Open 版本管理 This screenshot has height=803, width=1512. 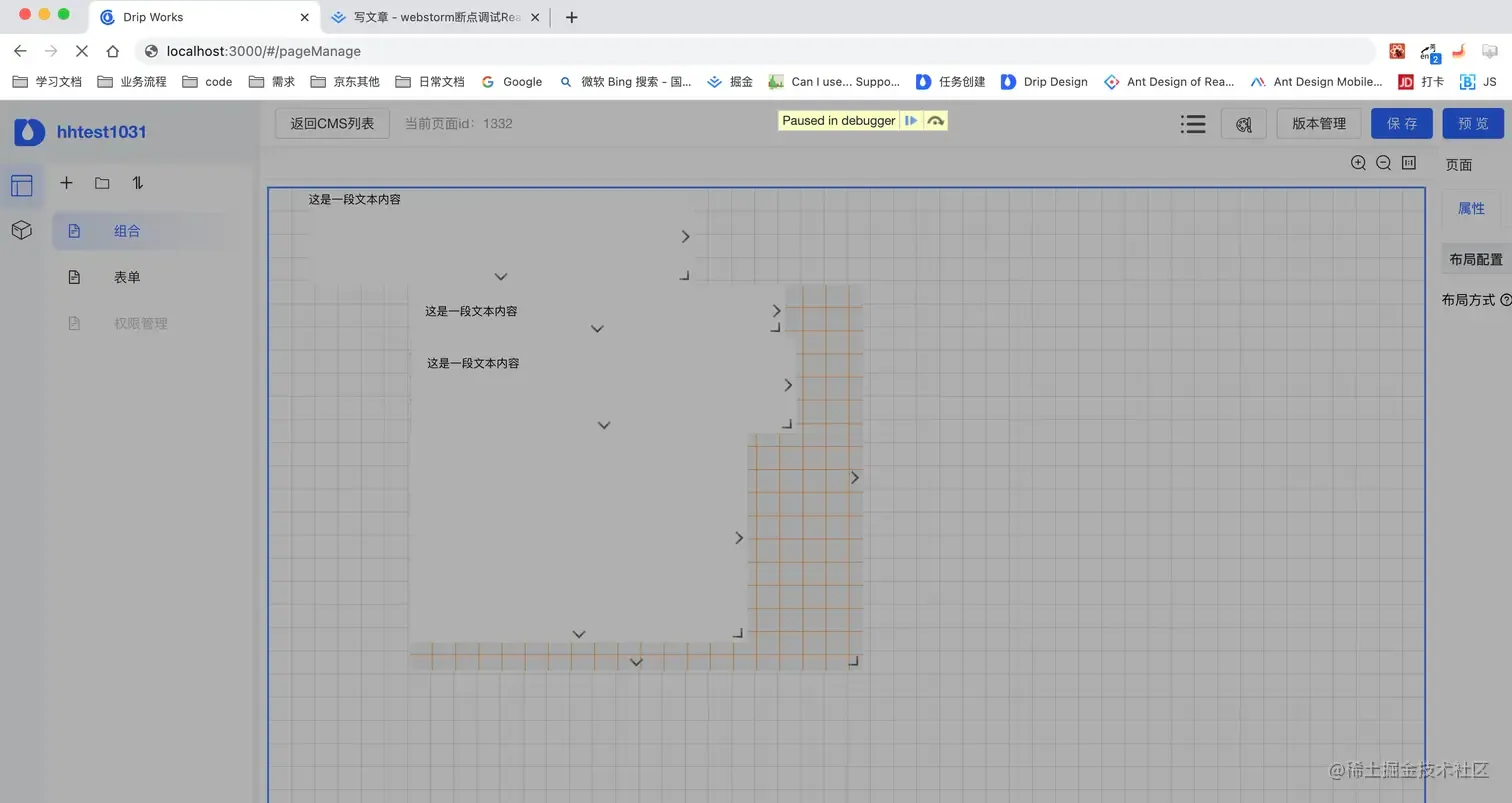(x=1319, y=124)
